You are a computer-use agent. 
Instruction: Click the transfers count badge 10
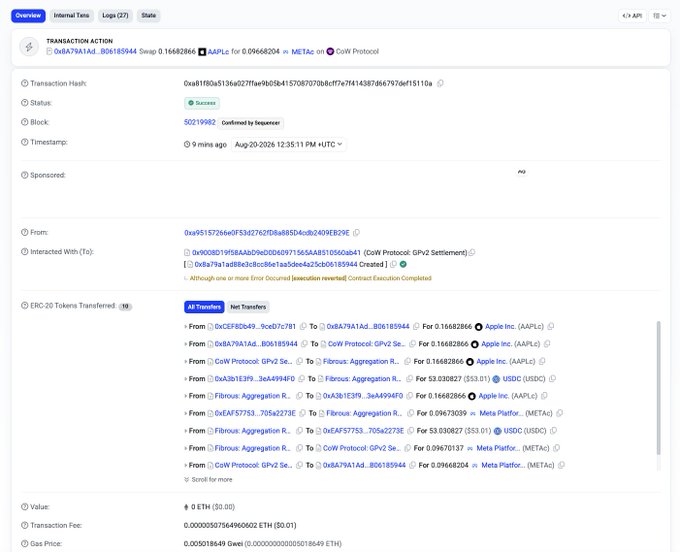point(125,307)
